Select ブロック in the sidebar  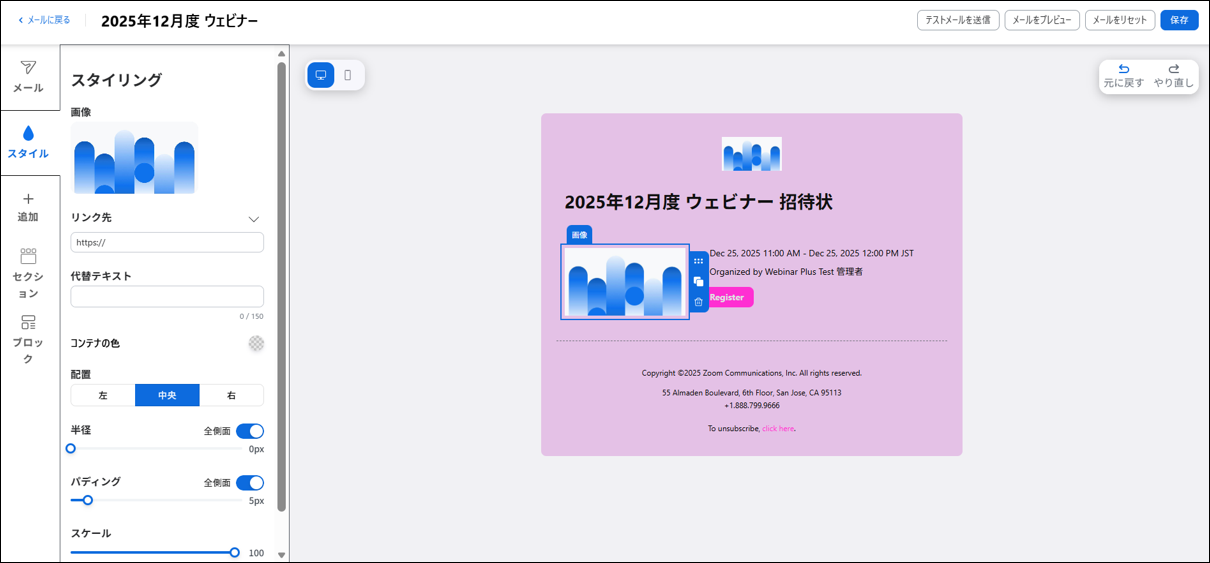coord(28,340)
